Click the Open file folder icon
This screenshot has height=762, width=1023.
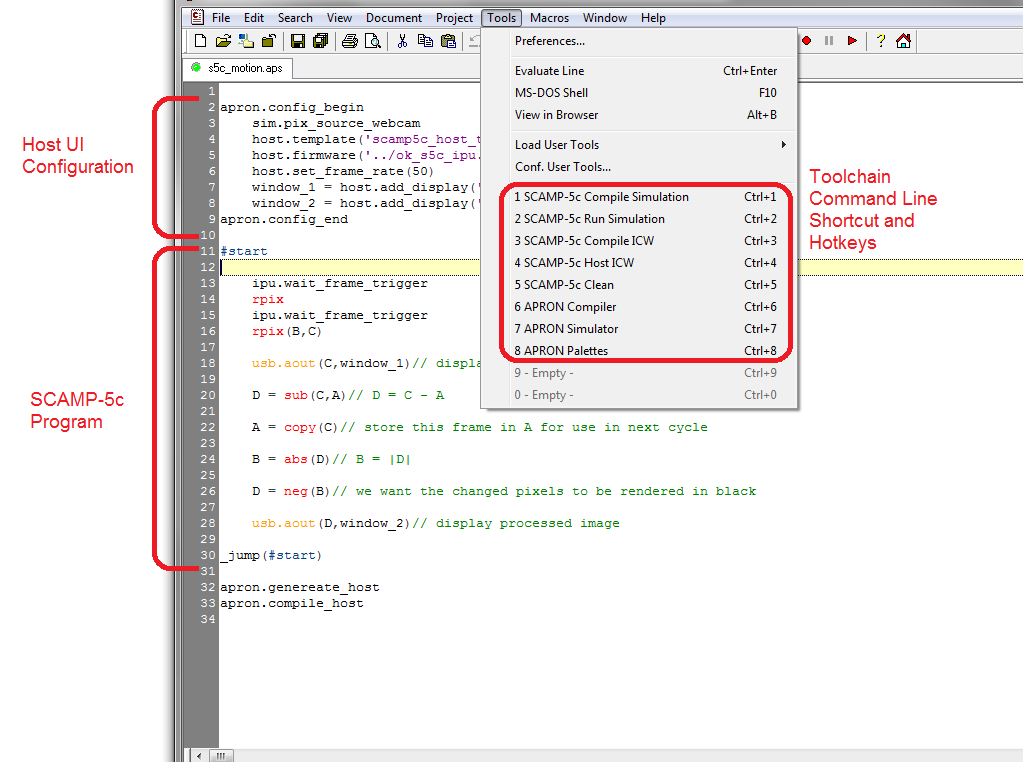(223, 41)
